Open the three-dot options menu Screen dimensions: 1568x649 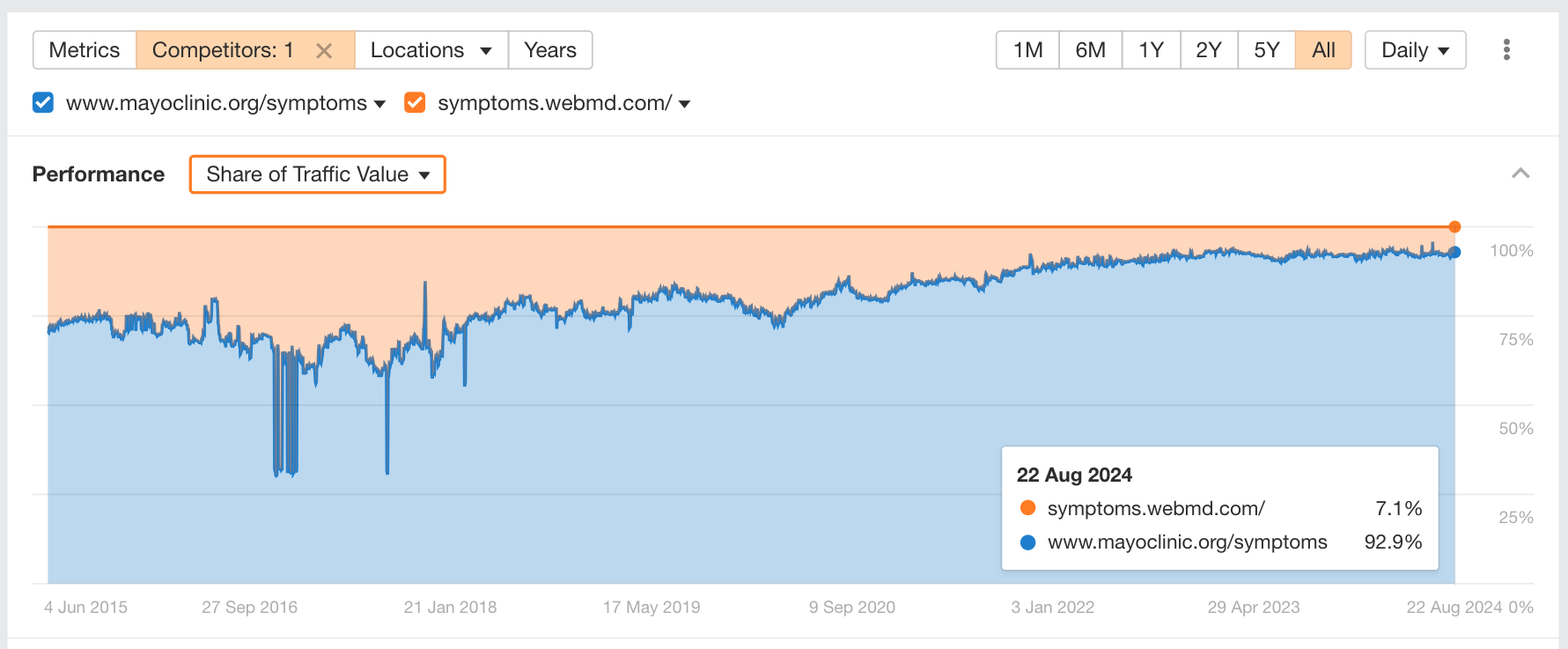pos(1506,50)
